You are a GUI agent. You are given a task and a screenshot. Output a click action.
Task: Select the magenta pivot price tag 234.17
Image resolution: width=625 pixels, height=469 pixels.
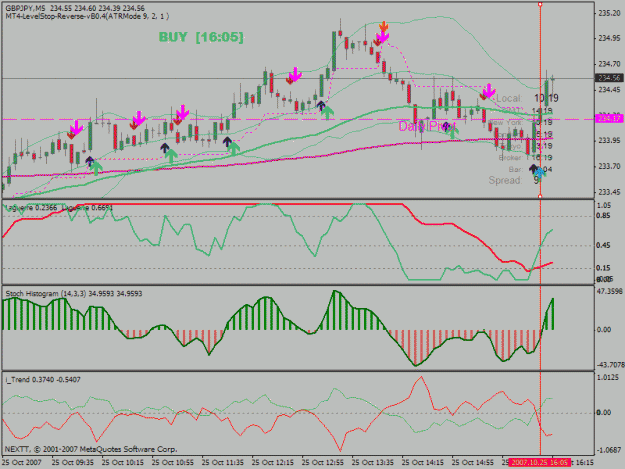(x=609, y=118)
